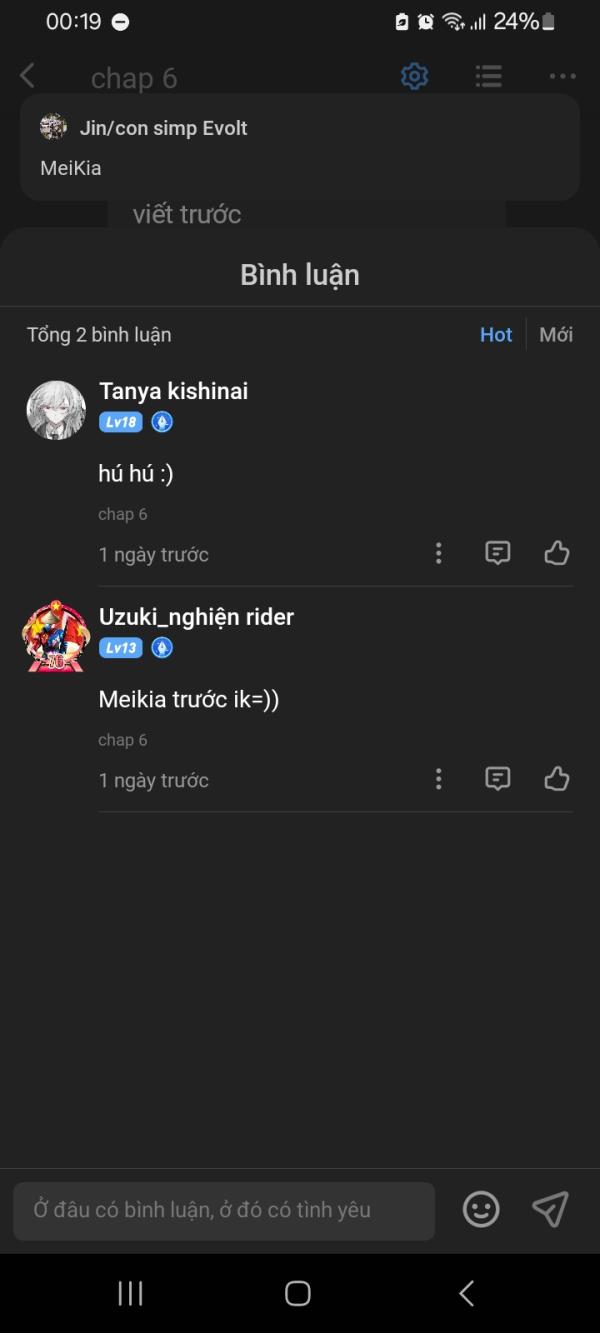Reply to Tanya kishinai's comment
600x1333 pixels.
[x=497, y=553]
